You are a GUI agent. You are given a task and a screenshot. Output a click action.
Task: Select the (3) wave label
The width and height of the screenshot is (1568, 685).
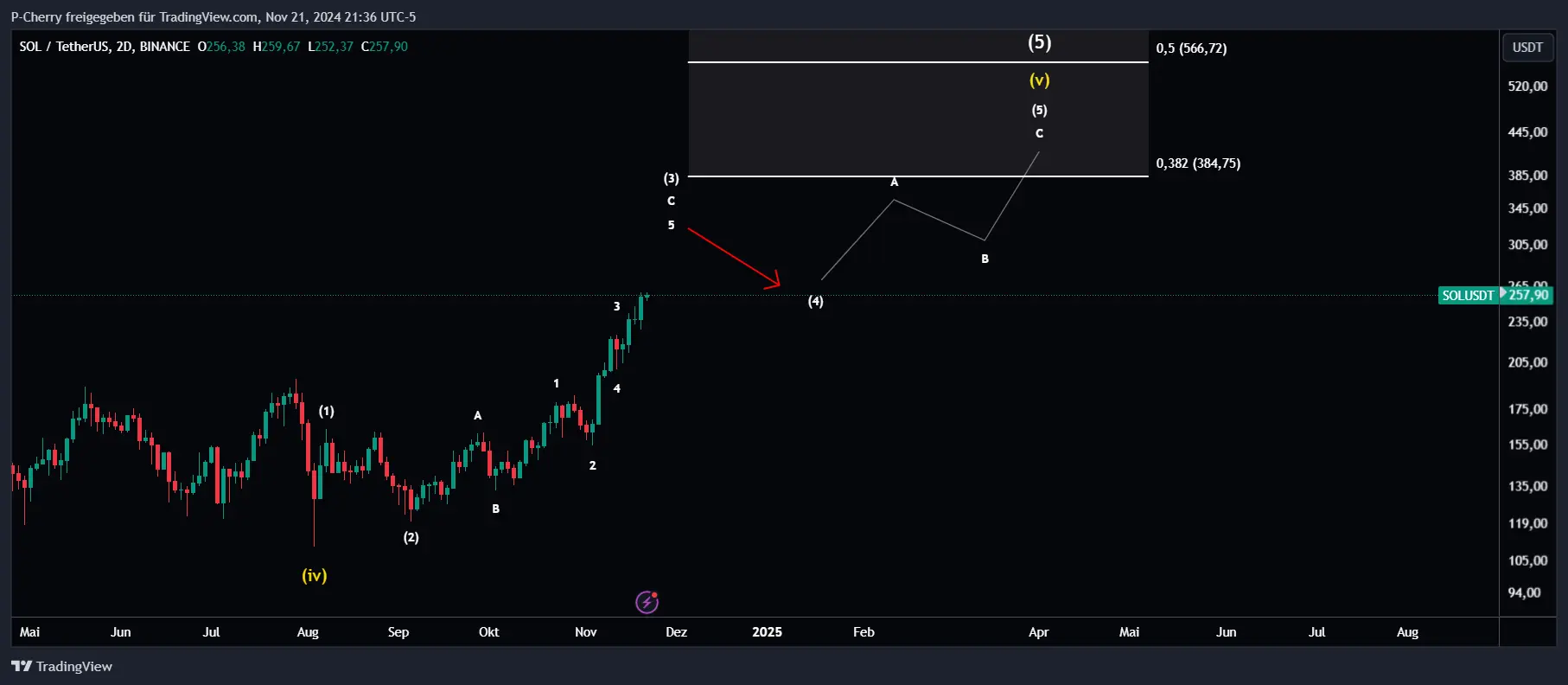coord(671,178)
